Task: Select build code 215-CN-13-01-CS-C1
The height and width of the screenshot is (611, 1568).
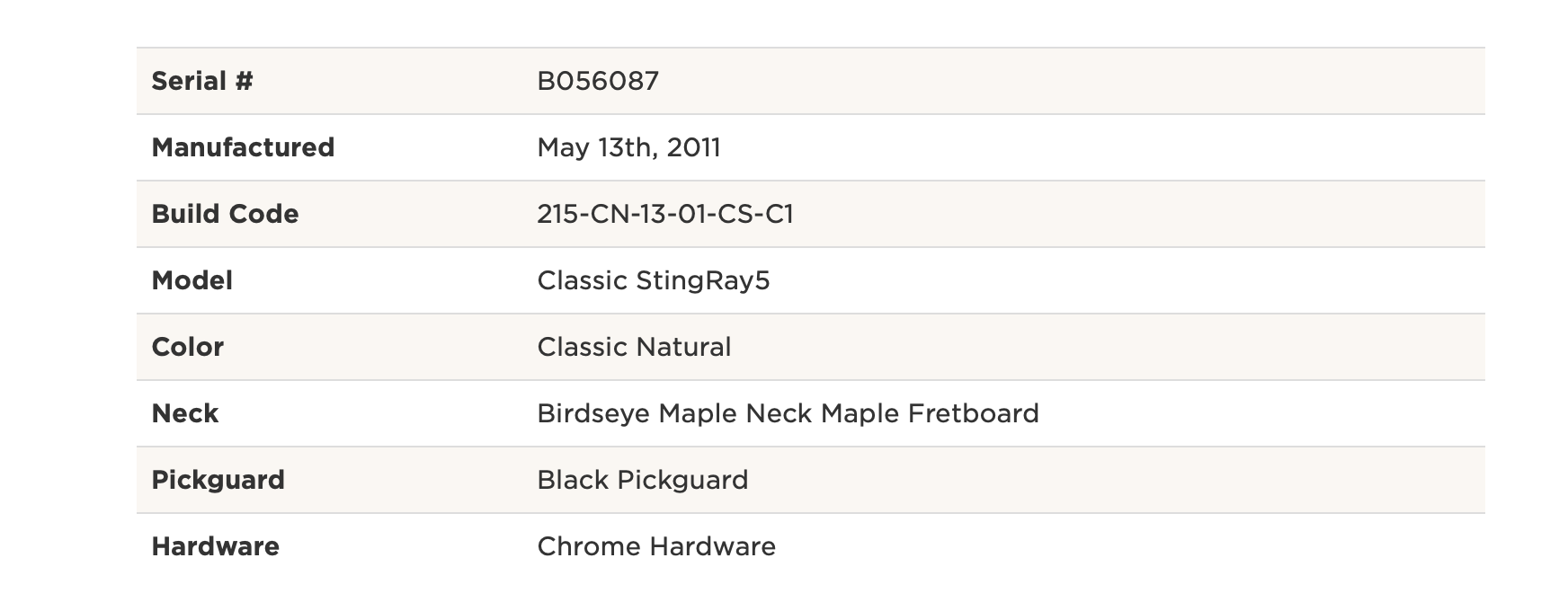Action: [665, 214]
